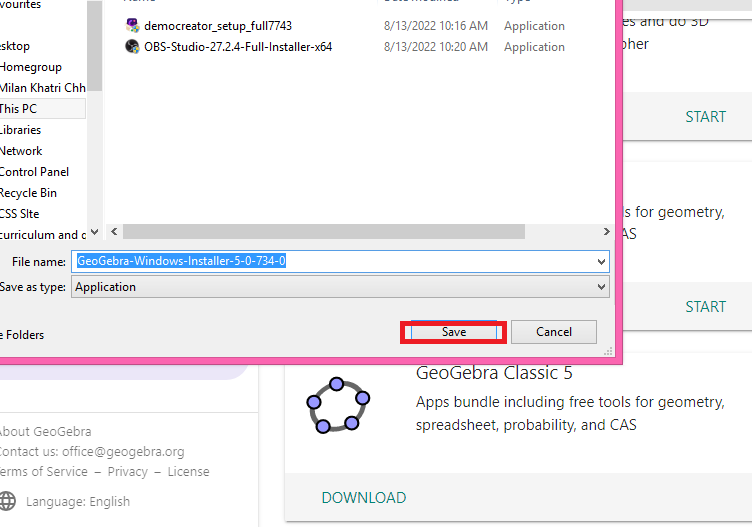Click the sidebar scroll down arrow
The image size is (752, 527).
click(x=94, y=232)
